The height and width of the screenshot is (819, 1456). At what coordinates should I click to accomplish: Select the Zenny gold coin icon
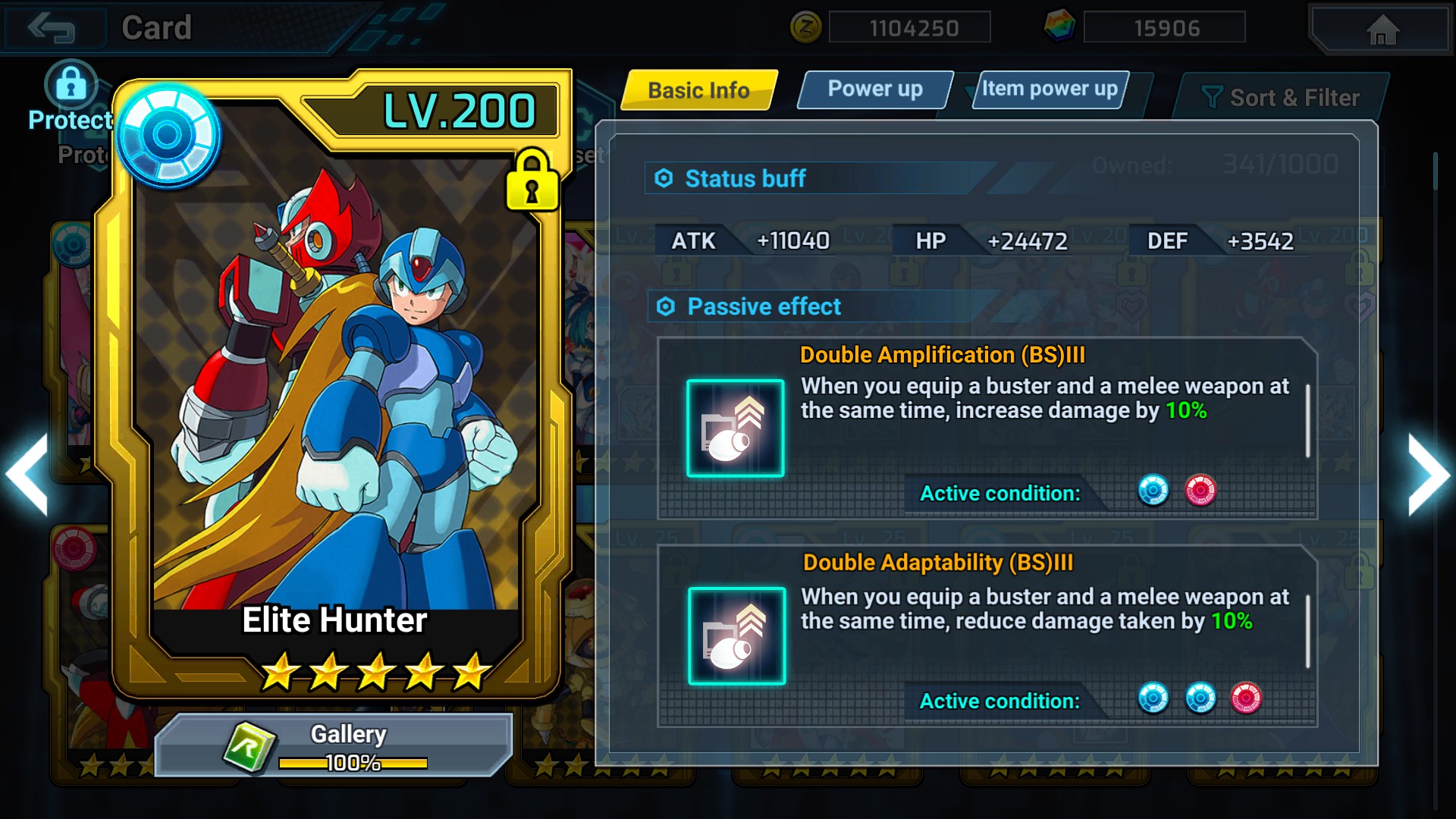805,28
